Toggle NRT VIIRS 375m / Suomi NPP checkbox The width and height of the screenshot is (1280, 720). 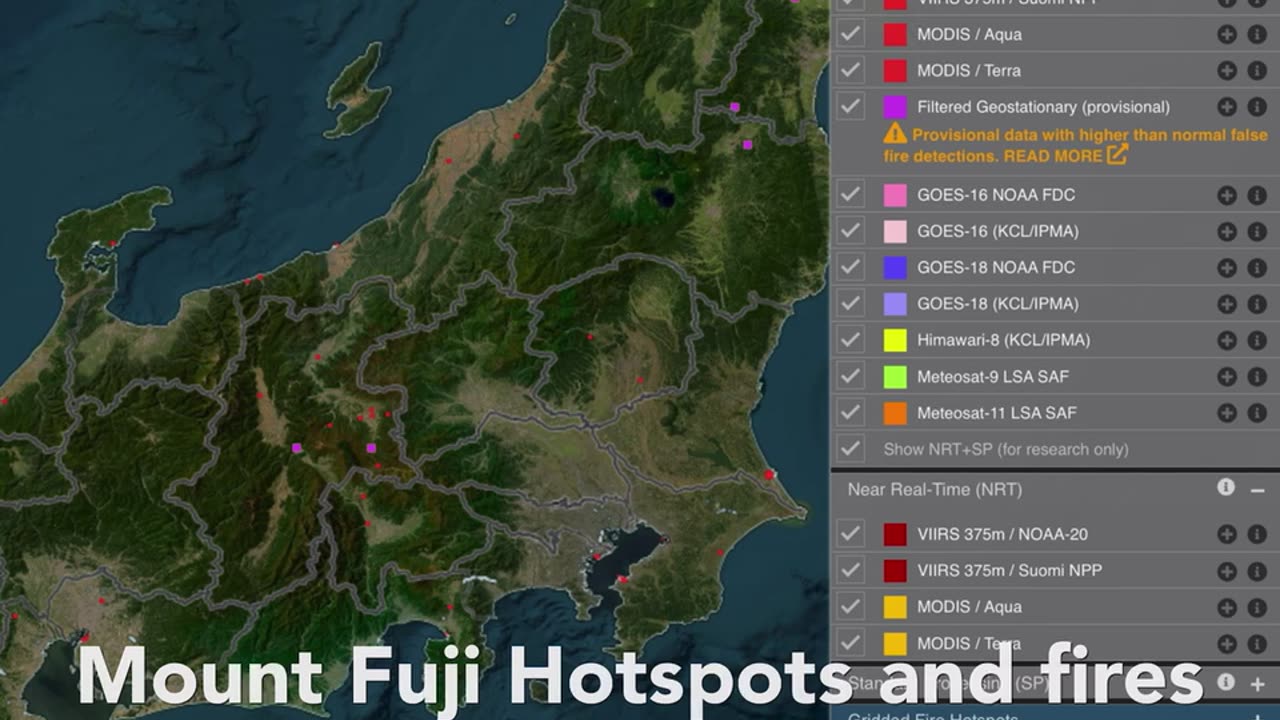[x=850, y=571]
